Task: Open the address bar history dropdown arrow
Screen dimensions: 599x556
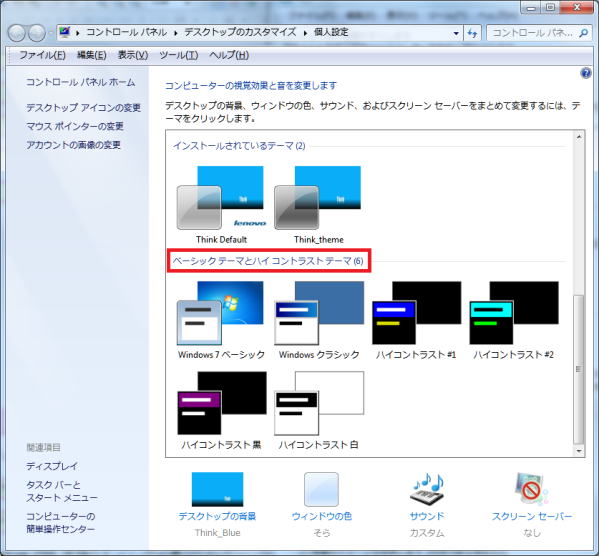Action: tap(456, 33)
